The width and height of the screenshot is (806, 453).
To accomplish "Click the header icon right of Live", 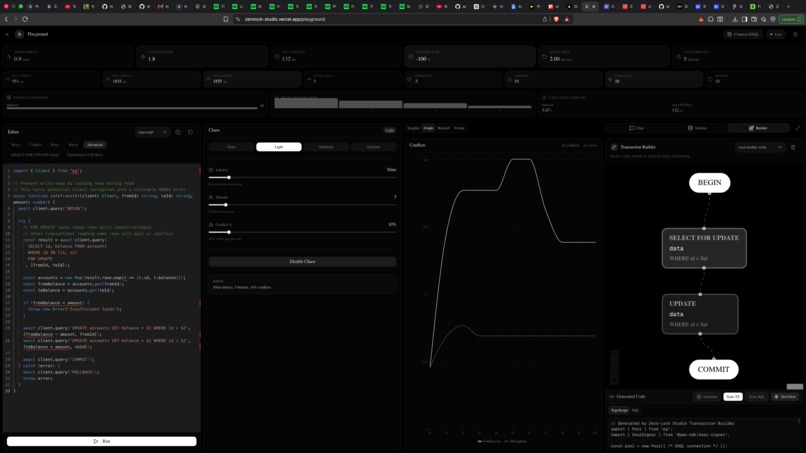I will 795,34.
